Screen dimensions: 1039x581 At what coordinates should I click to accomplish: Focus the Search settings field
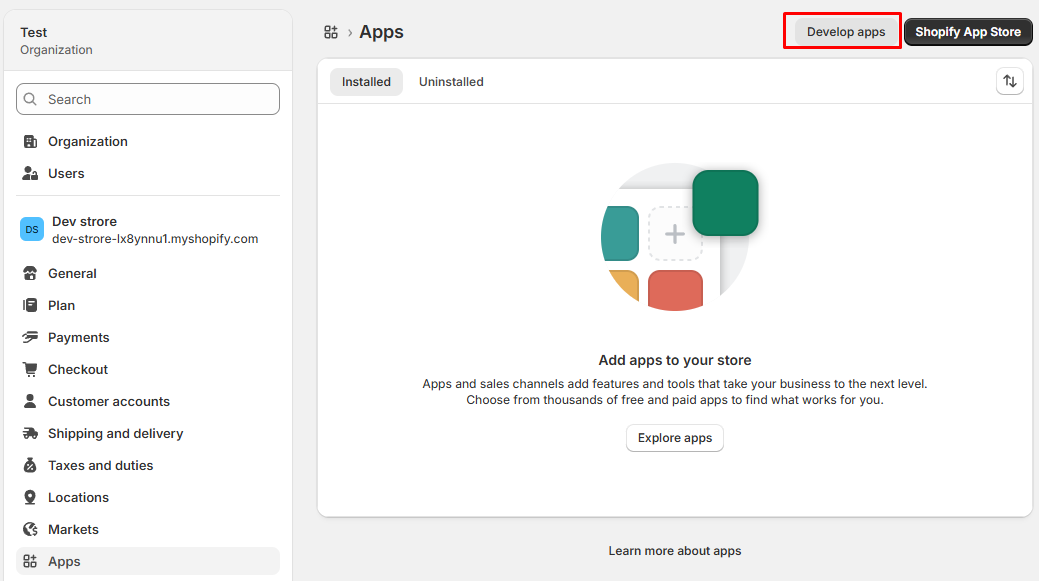point(148,99)
